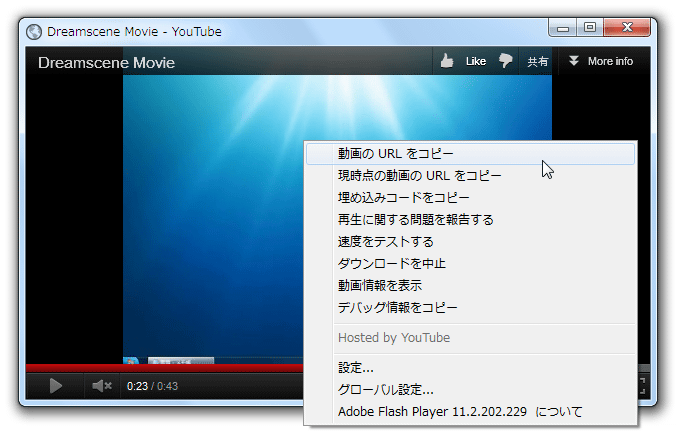Select 動画の URL をコピー menu item
The width and height of the screenshot is (682, 437).
point(471,153)
